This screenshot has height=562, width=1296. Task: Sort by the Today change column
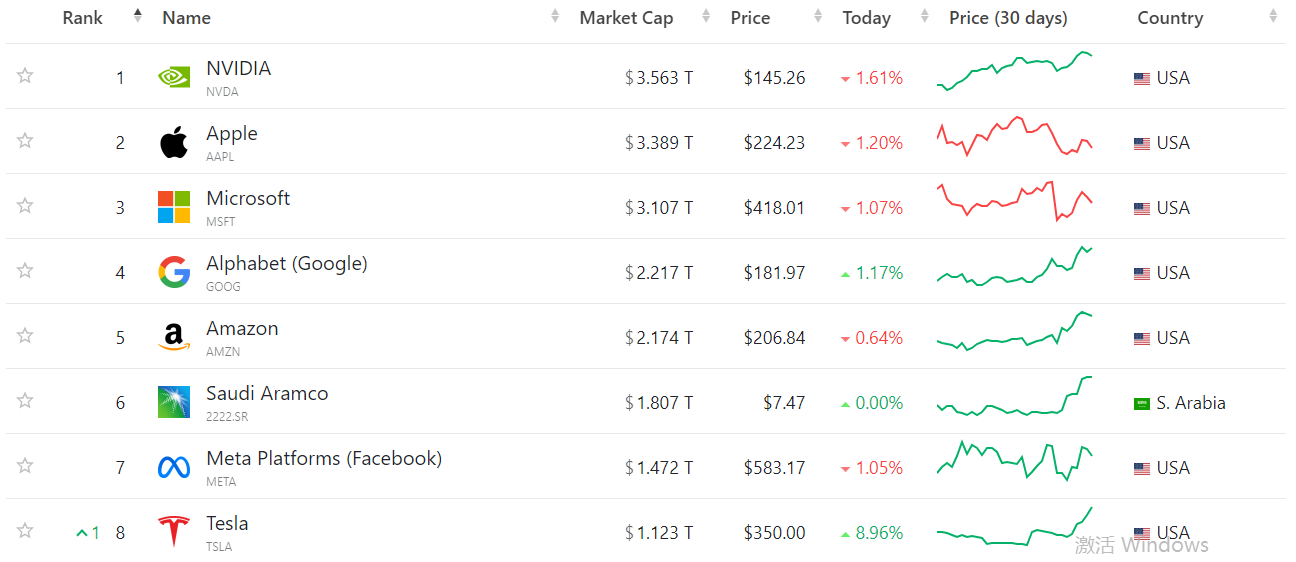pyautogui.click(x=866, y=18)
